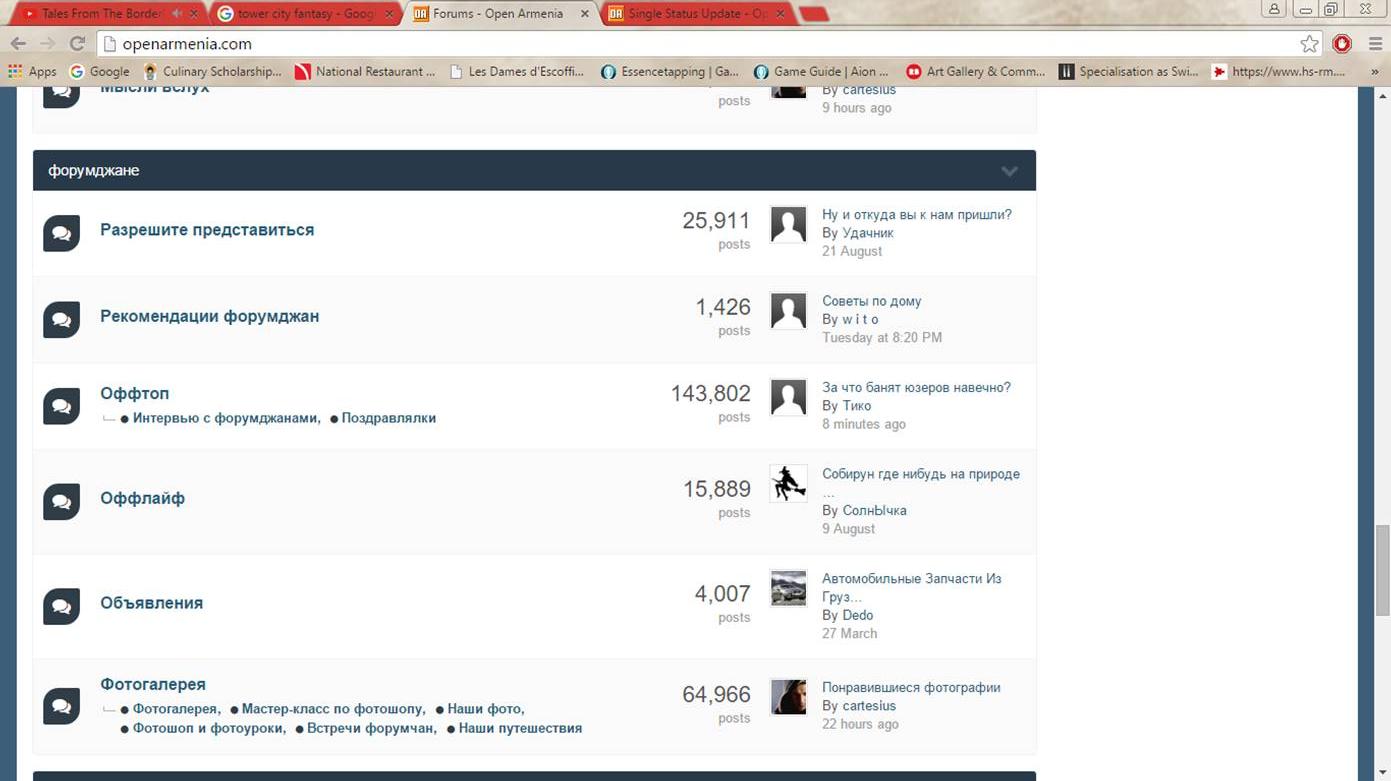Switch to the Single Status Update tab
The height and width of the screenshot is (781, 1391).
pyautogui.click(x=697, y=14)
